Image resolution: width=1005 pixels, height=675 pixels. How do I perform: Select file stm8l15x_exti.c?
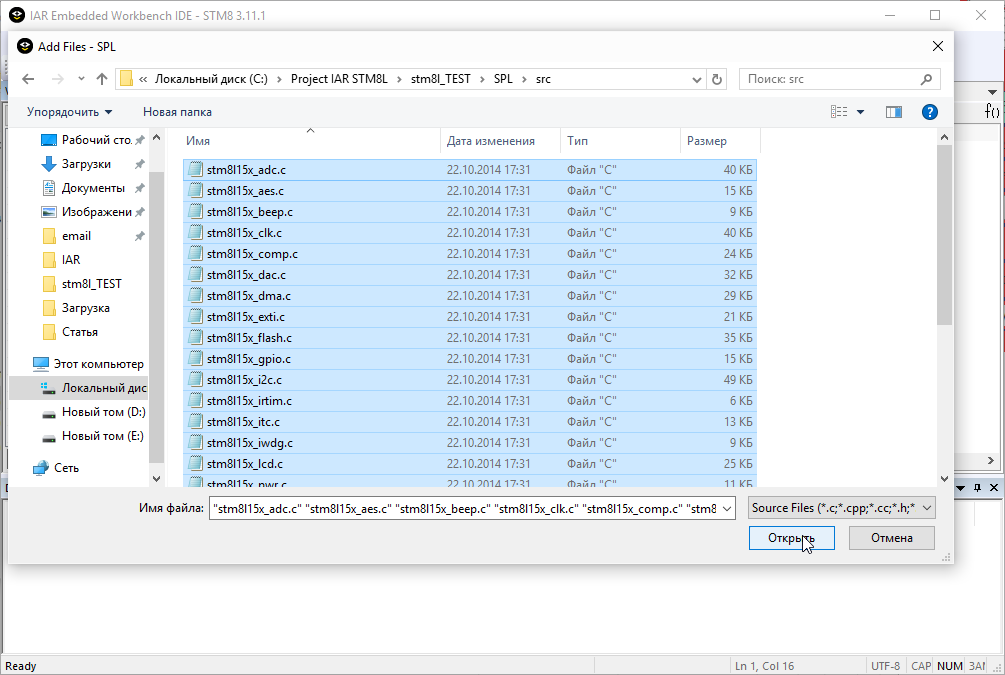[470, 317]
